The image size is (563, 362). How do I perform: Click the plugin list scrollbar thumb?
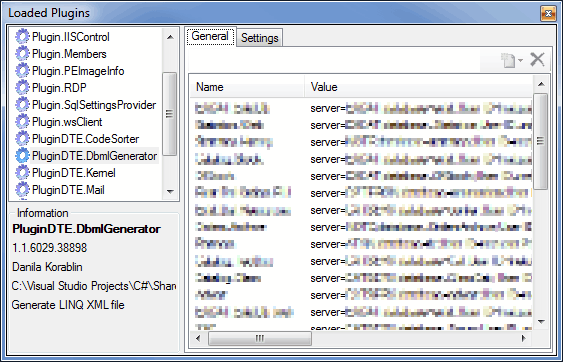pos(169,113)
